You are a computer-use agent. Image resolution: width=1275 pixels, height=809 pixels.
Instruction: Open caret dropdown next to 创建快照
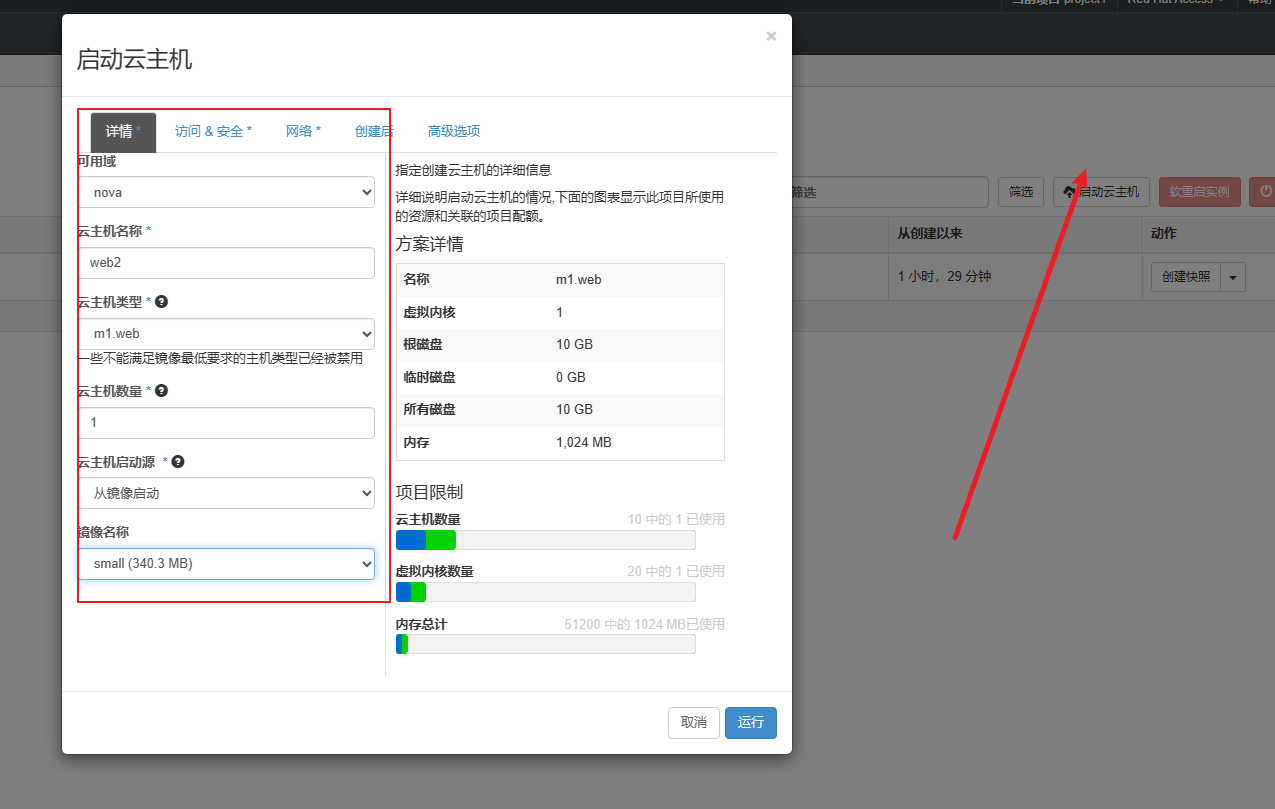point(1233,277)
